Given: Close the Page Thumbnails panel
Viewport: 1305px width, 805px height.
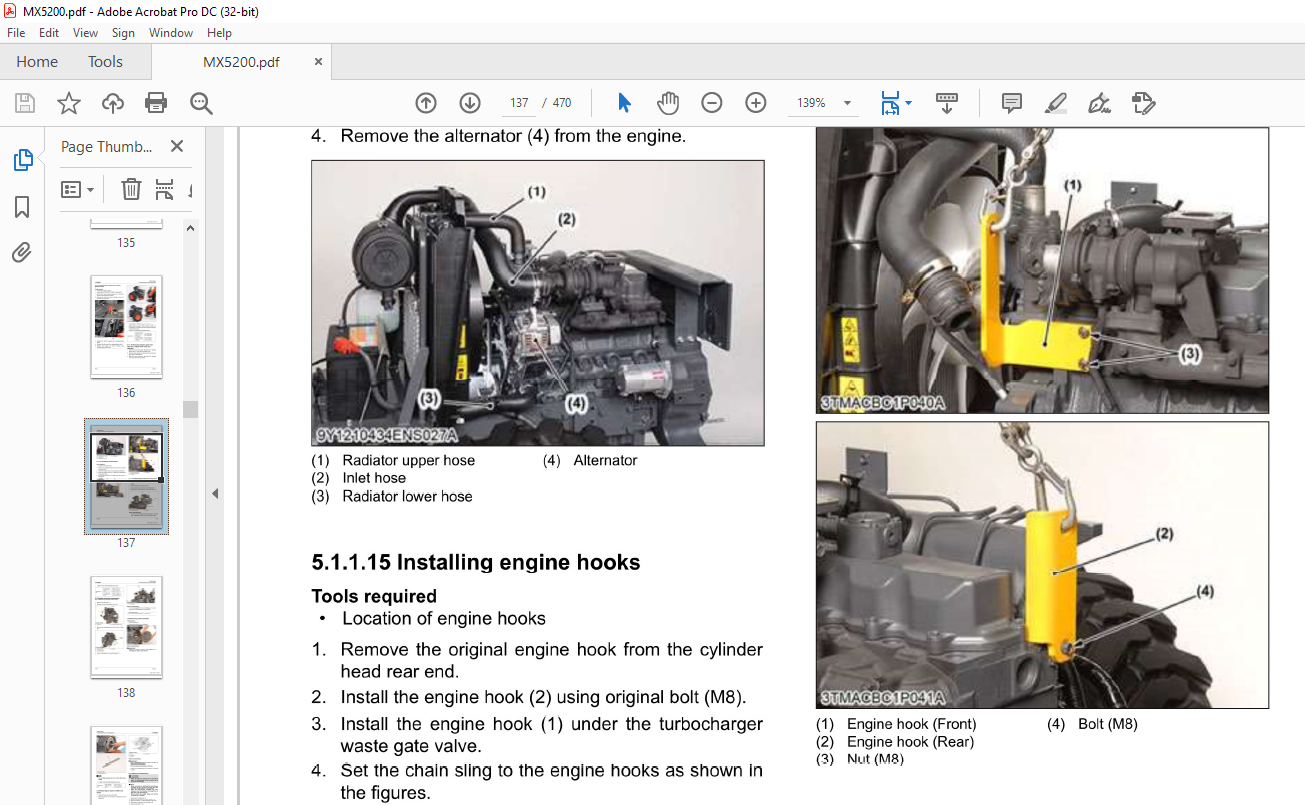Looking at the screenshot, I should click(177, 146).
